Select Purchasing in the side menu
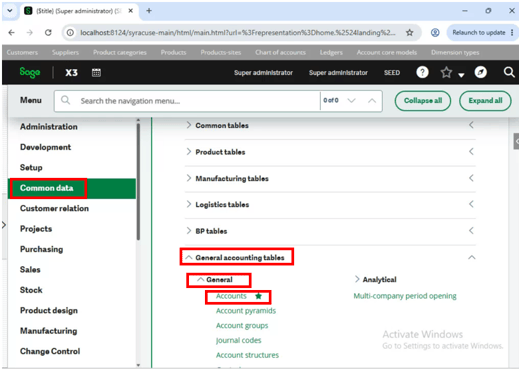The height and width of the screenshot is (369, 519). coord(41,249)
